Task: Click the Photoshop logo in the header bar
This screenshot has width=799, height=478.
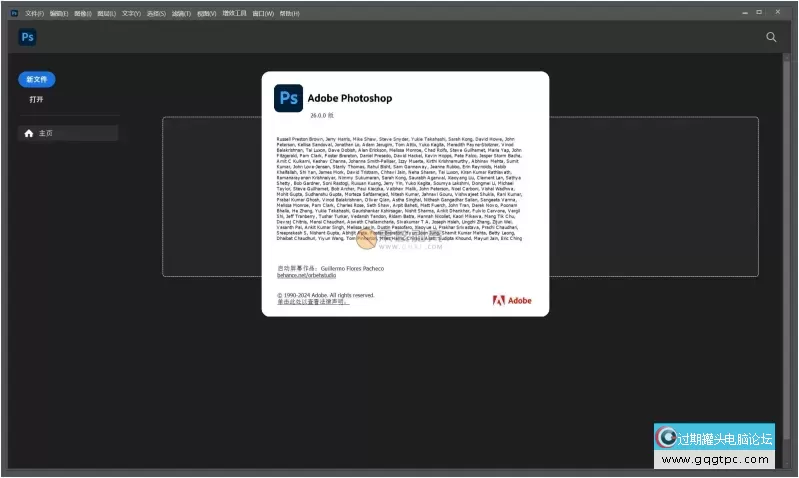Action: [x=27, y=37]
